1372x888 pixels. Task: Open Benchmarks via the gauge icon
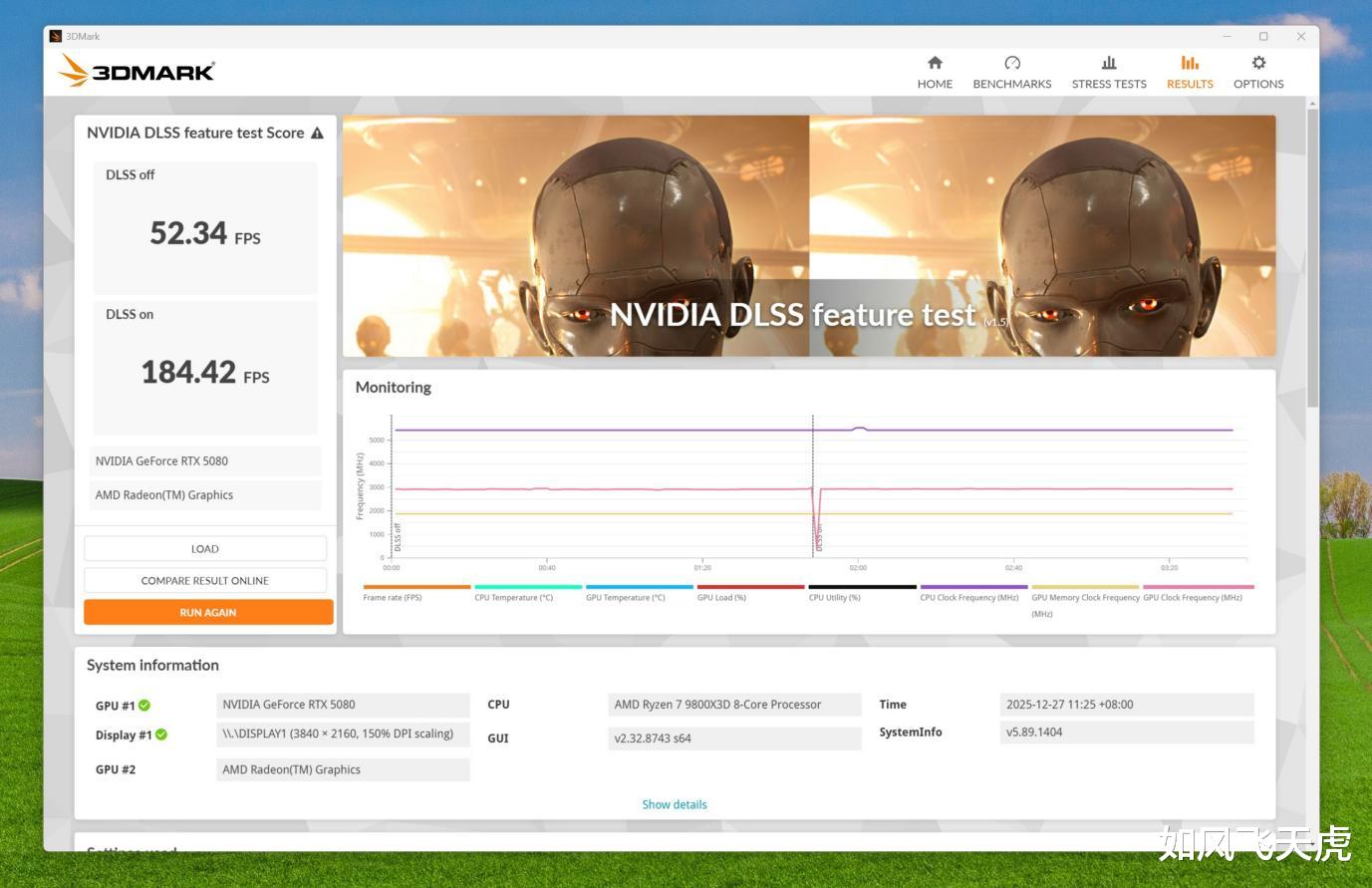click(1012, 63)
